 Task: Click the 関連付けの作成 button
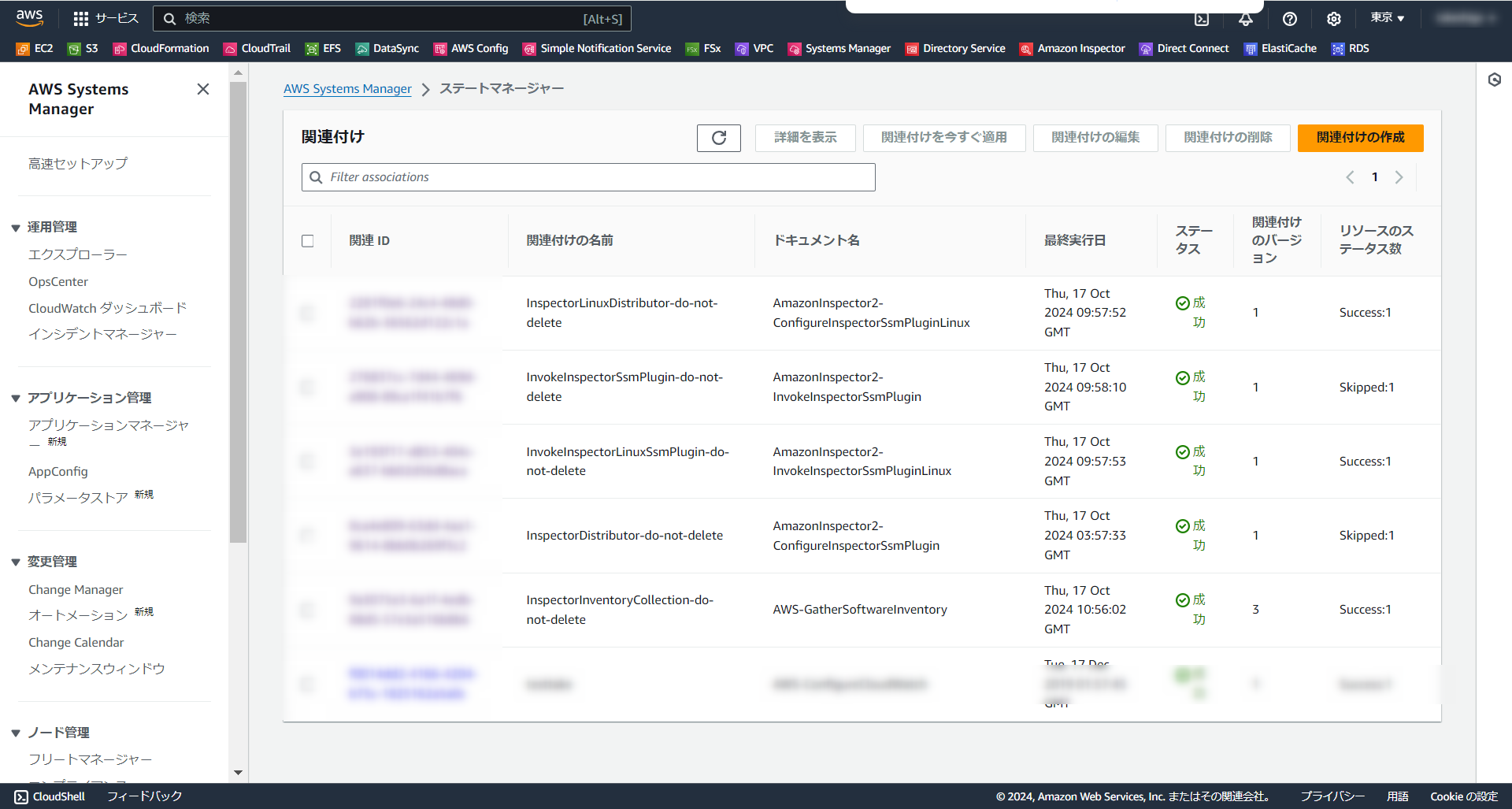coord(1360,138)
